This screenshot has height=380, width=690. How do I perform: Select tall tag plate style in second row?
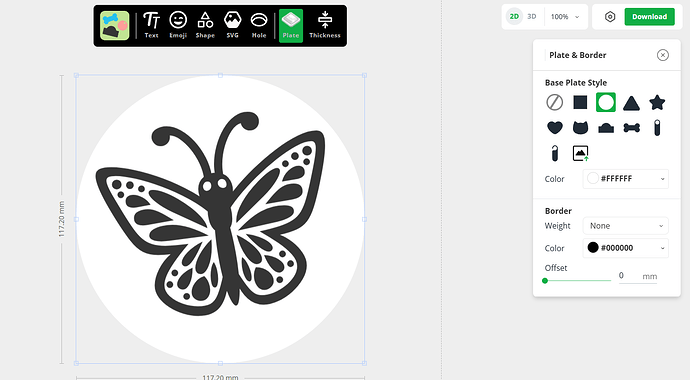(657, 128)
